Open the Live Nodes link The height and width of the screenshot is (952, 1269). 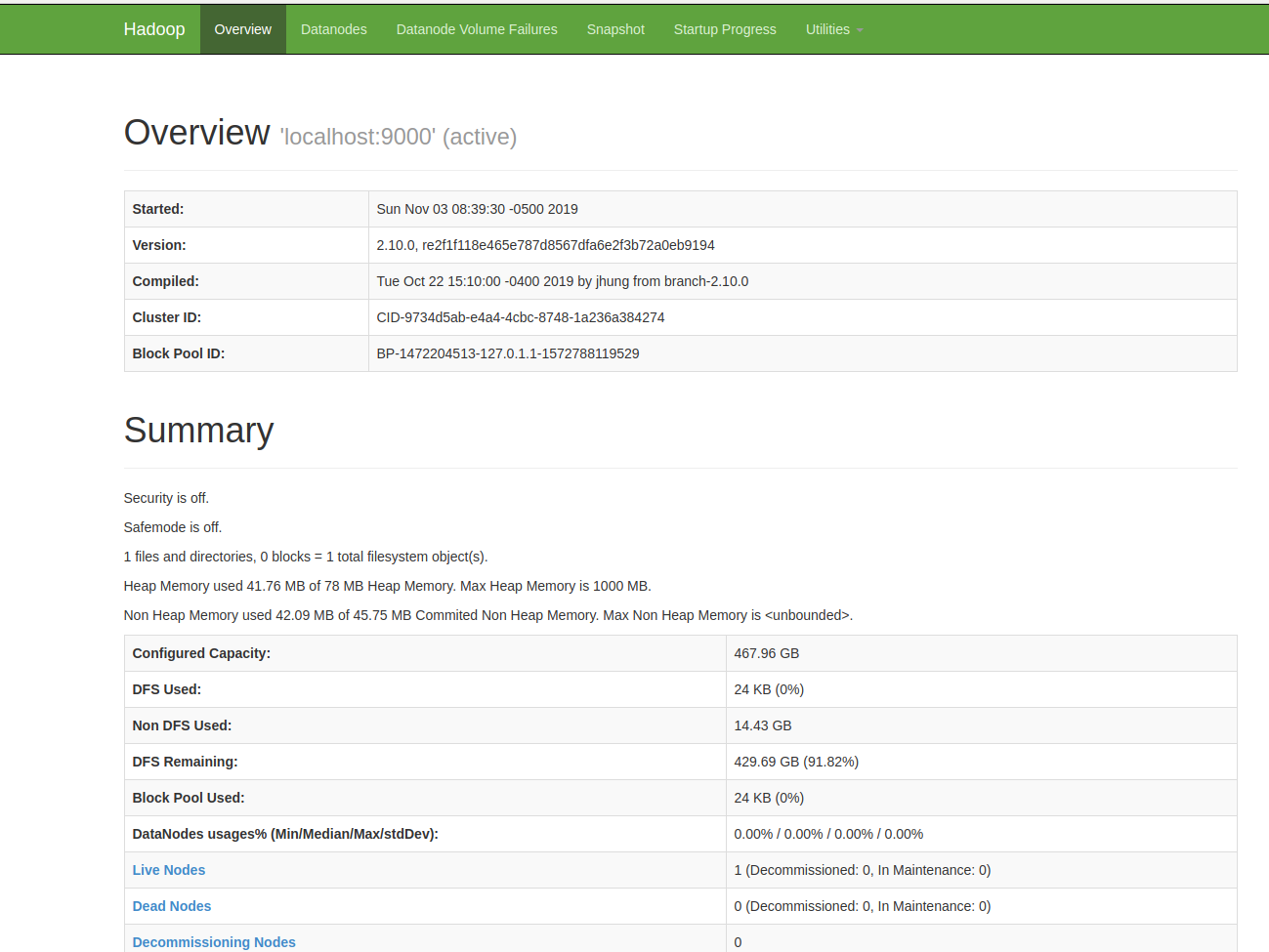[x=169, y=870]
